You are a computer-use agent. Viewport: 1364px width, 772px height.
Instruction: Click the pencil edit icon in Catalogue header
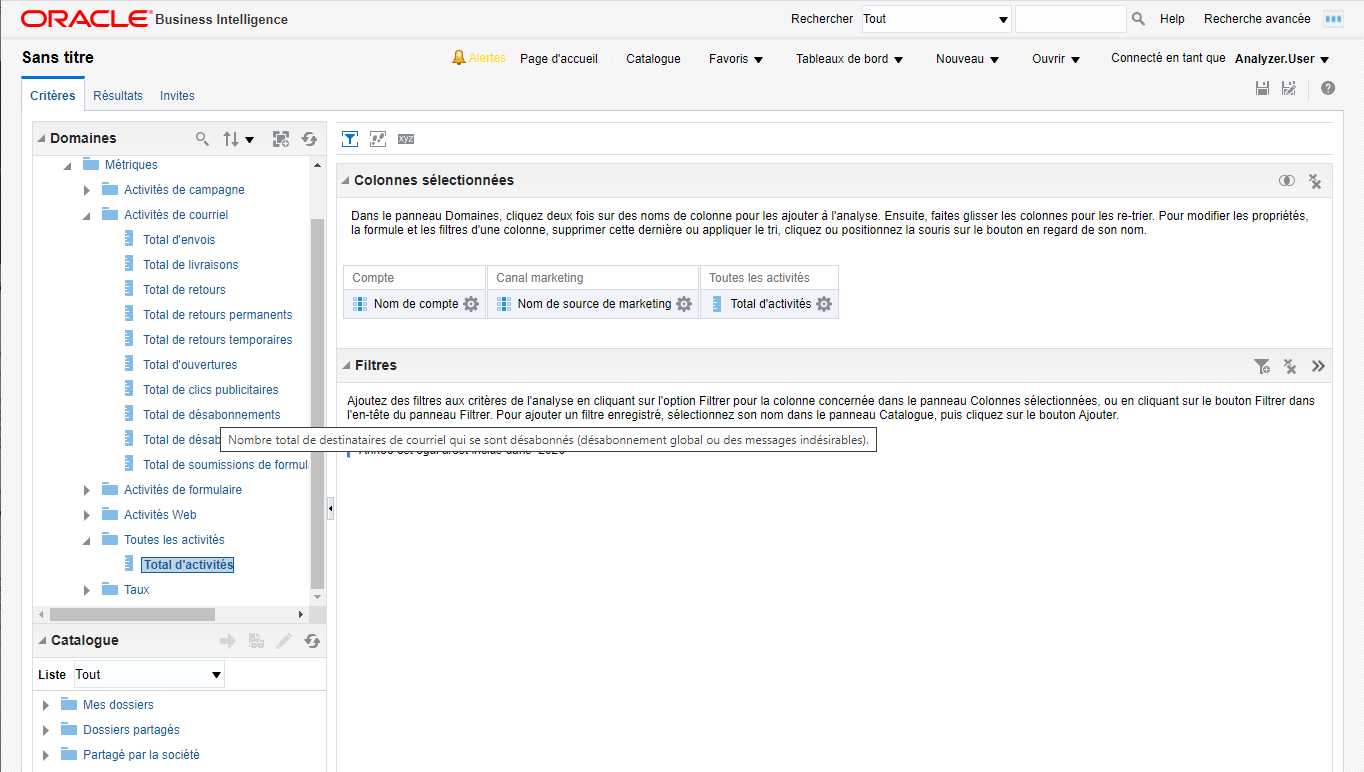(x=284, y=641)
